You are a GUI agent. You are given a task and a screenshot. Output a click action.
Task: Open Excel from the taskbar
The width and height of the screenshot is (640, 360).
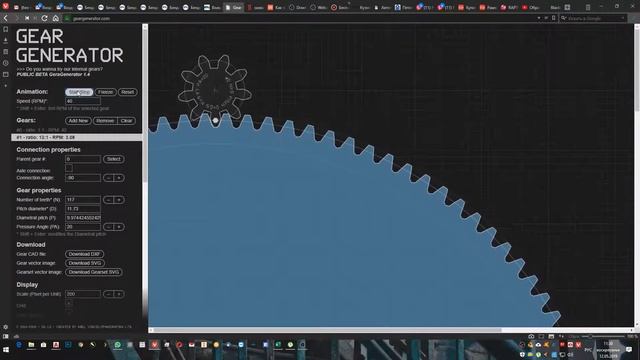(x=278, y=345)
